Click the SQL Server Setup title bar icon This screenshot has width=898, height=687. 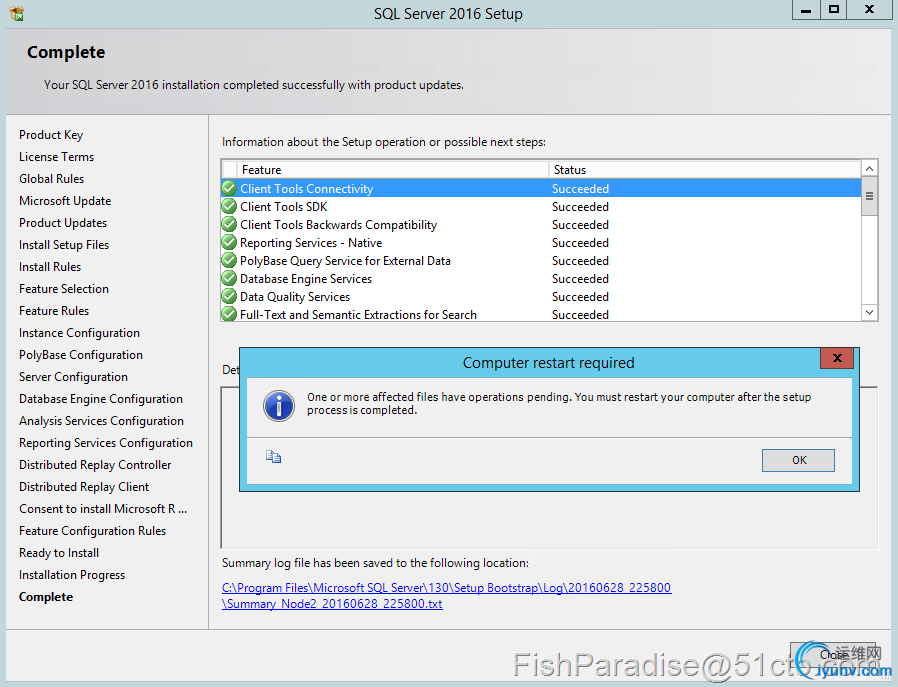click(17, 13)
